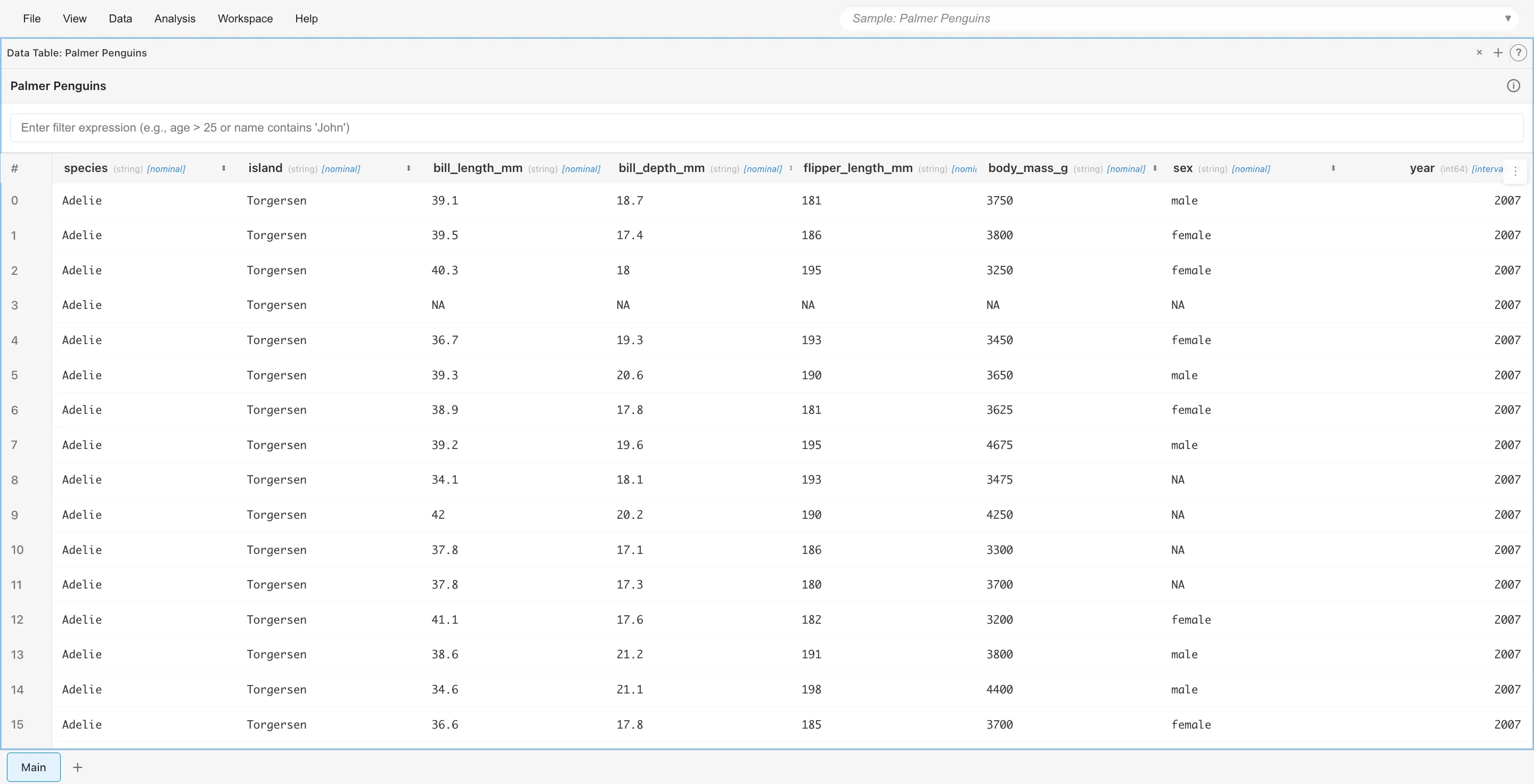This screenshot has width=1534, height=784.
Task: Switch to the Main sheet tab
Action: point(34,767)
